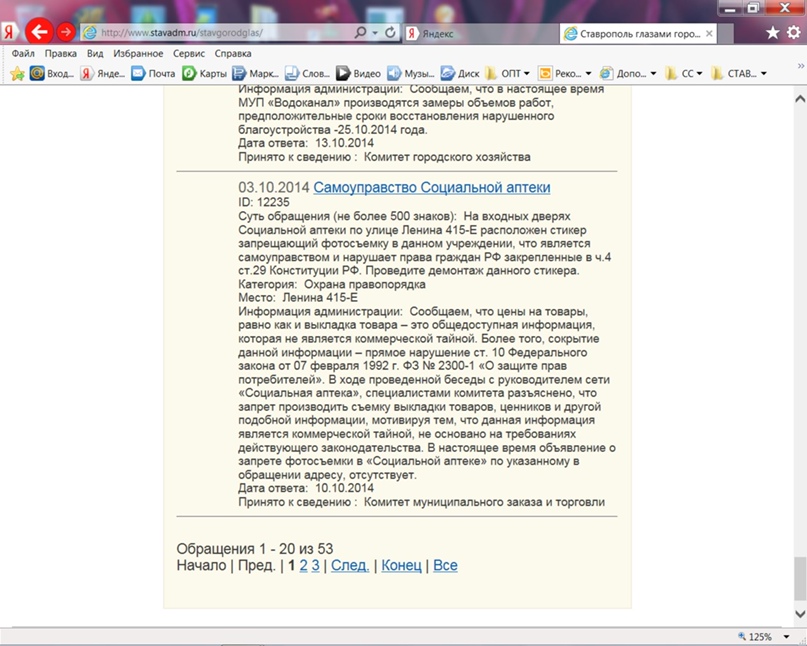Click the browser back arrow button
This screenshot has height=646, width=807.
point(38,32)
